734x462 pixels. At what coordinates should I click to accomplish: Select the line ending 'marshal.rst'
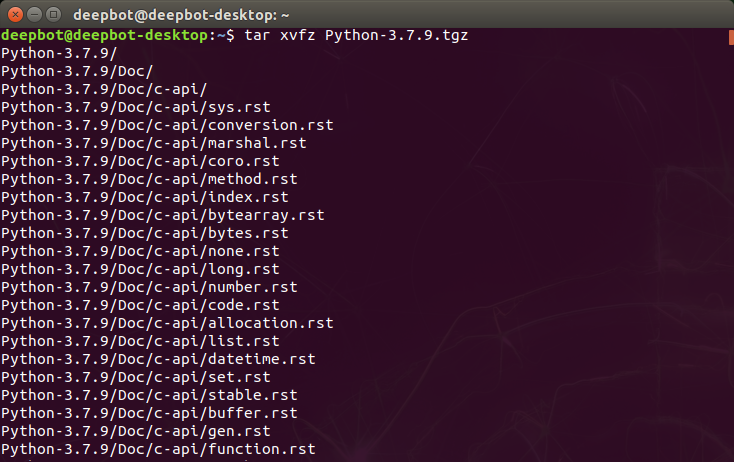(x=154, y=143)
